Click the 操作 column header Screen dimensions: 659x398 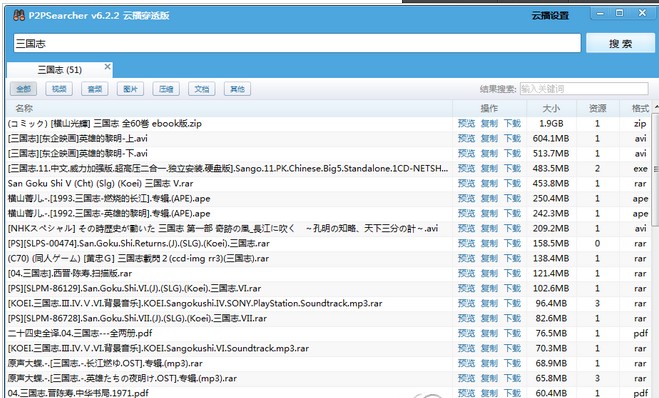pos(489,108)
